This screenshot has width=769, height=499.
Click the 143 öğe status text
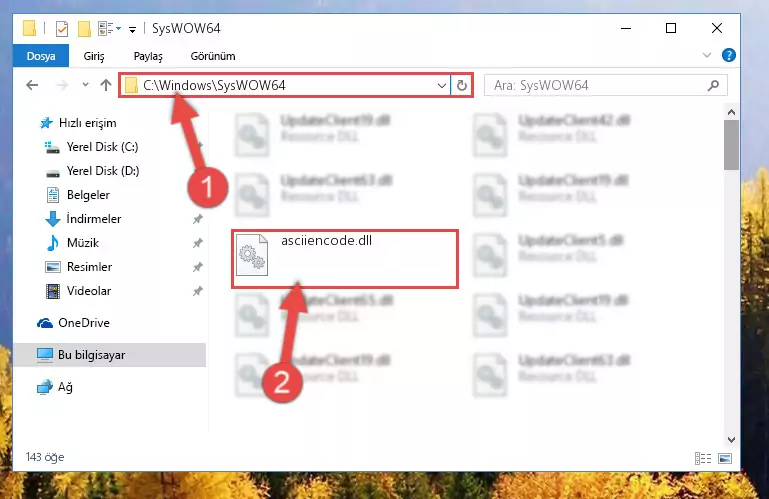pos(45,457)
